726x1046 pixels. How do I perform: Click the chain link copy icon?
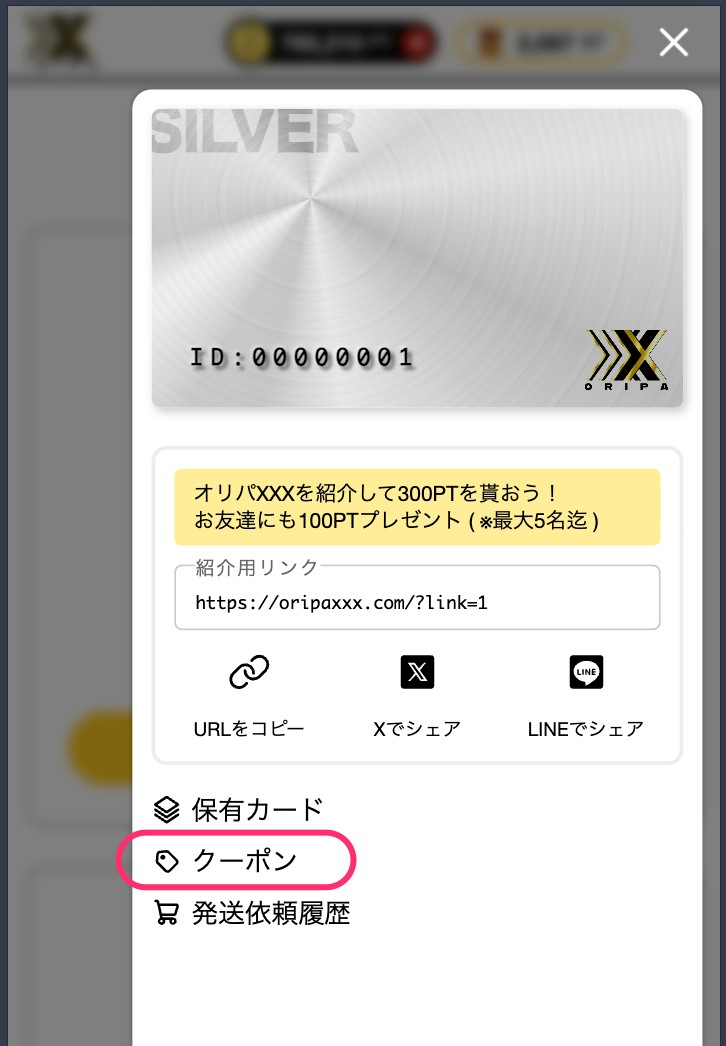click(x=249, y=672)
